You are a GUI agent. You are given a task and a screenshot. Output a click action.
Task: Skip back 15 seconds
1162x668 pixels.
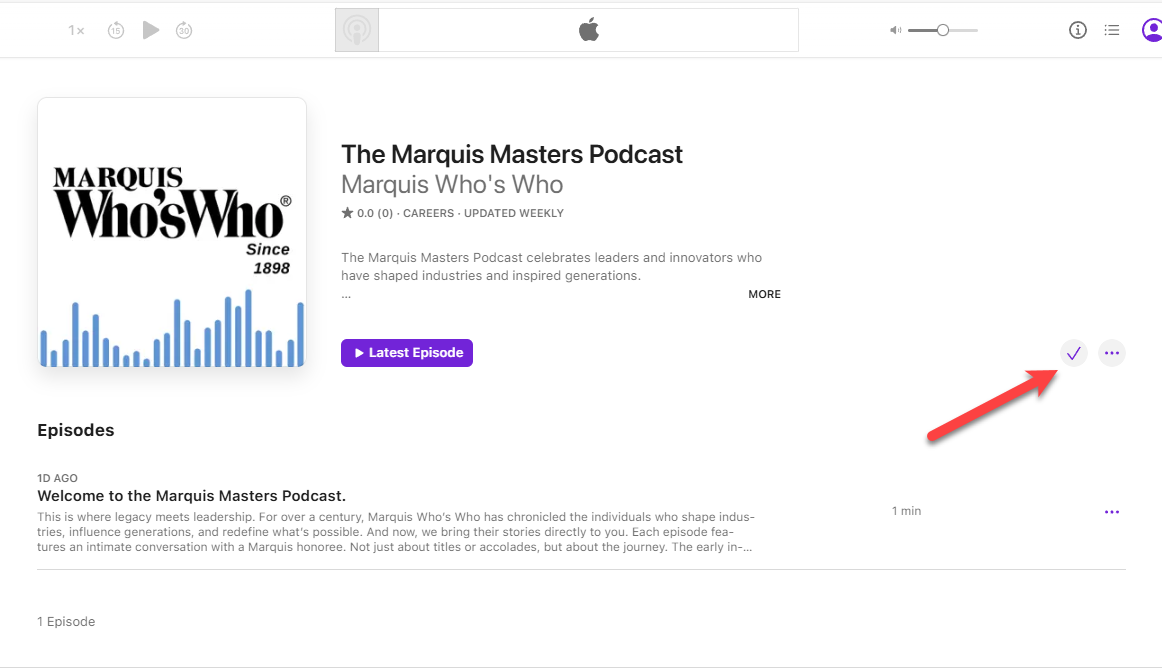(x=116, y=31)
